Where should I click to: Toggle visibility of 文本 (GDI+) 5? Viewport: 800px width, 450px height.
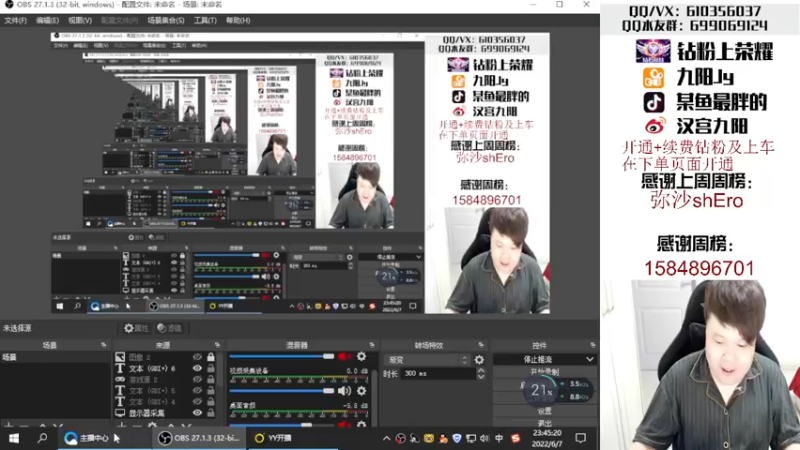197,390
